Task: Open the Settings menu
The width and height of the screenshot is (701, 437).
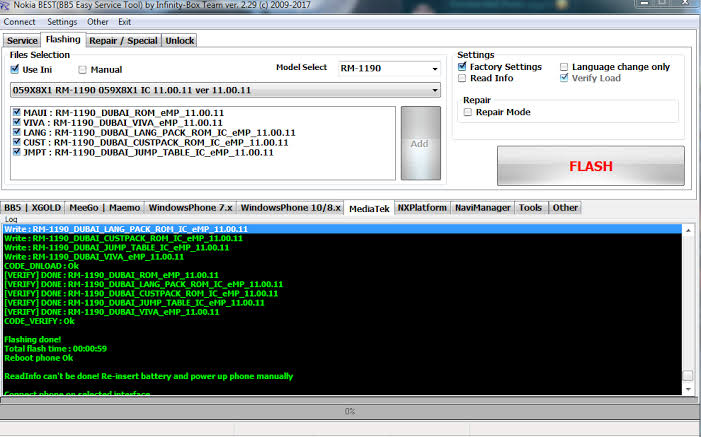Action: (62, 22)
